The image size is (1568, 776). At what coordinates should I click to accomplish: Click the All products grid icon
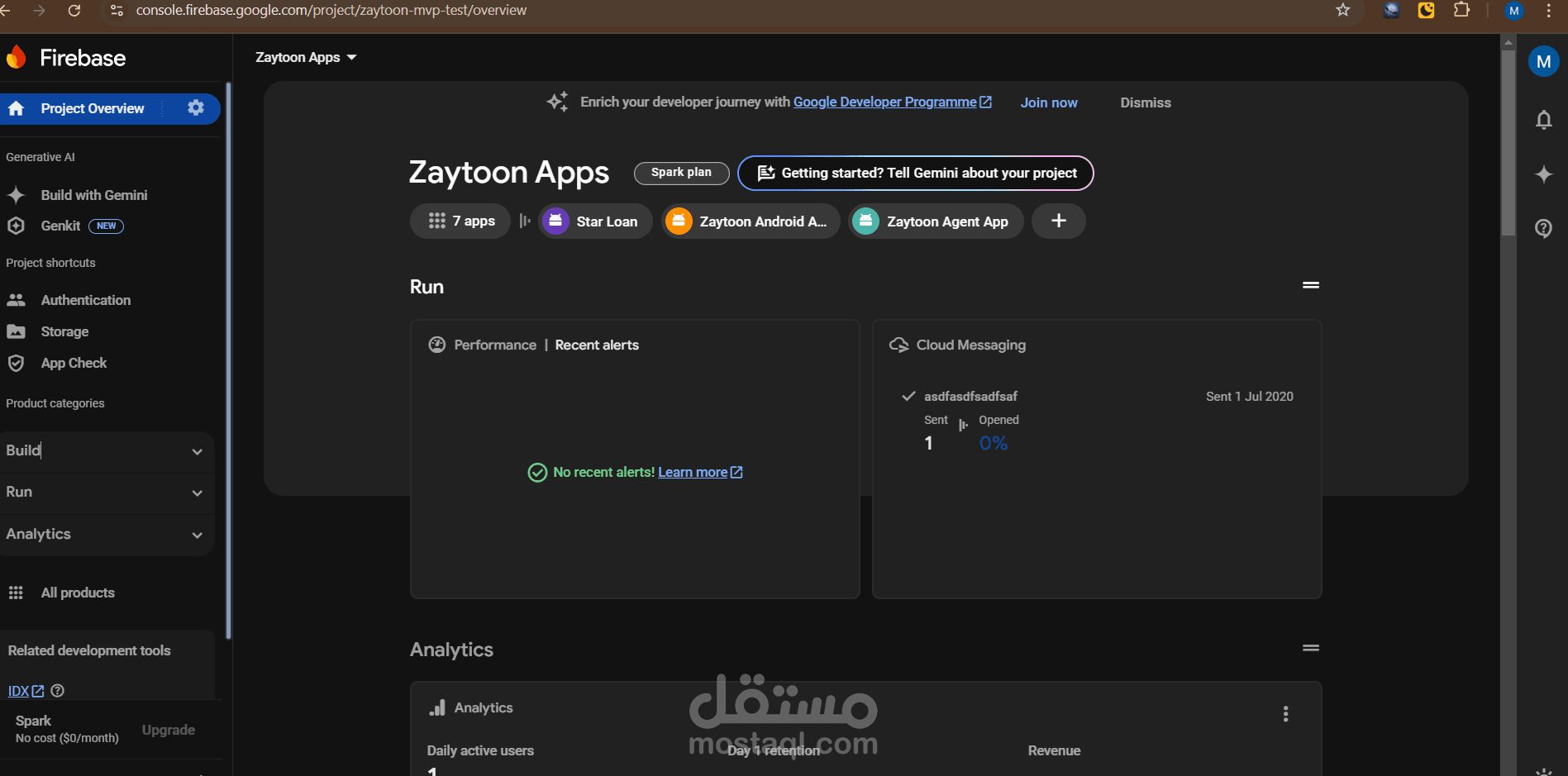coord(16,593)
